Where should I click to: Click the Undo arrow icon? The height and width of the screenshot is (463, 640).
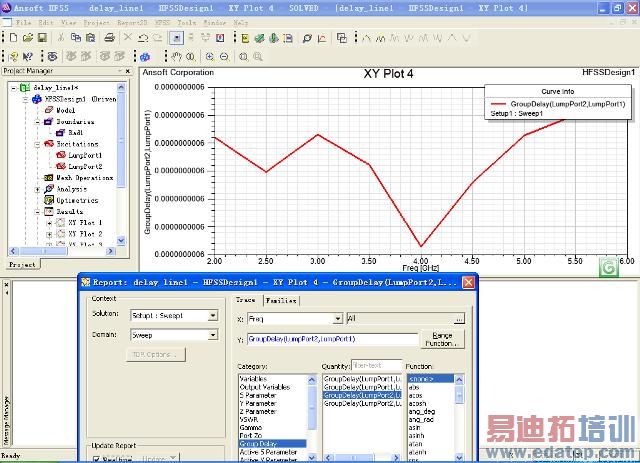pyautogui.click(x=143, y=38)
